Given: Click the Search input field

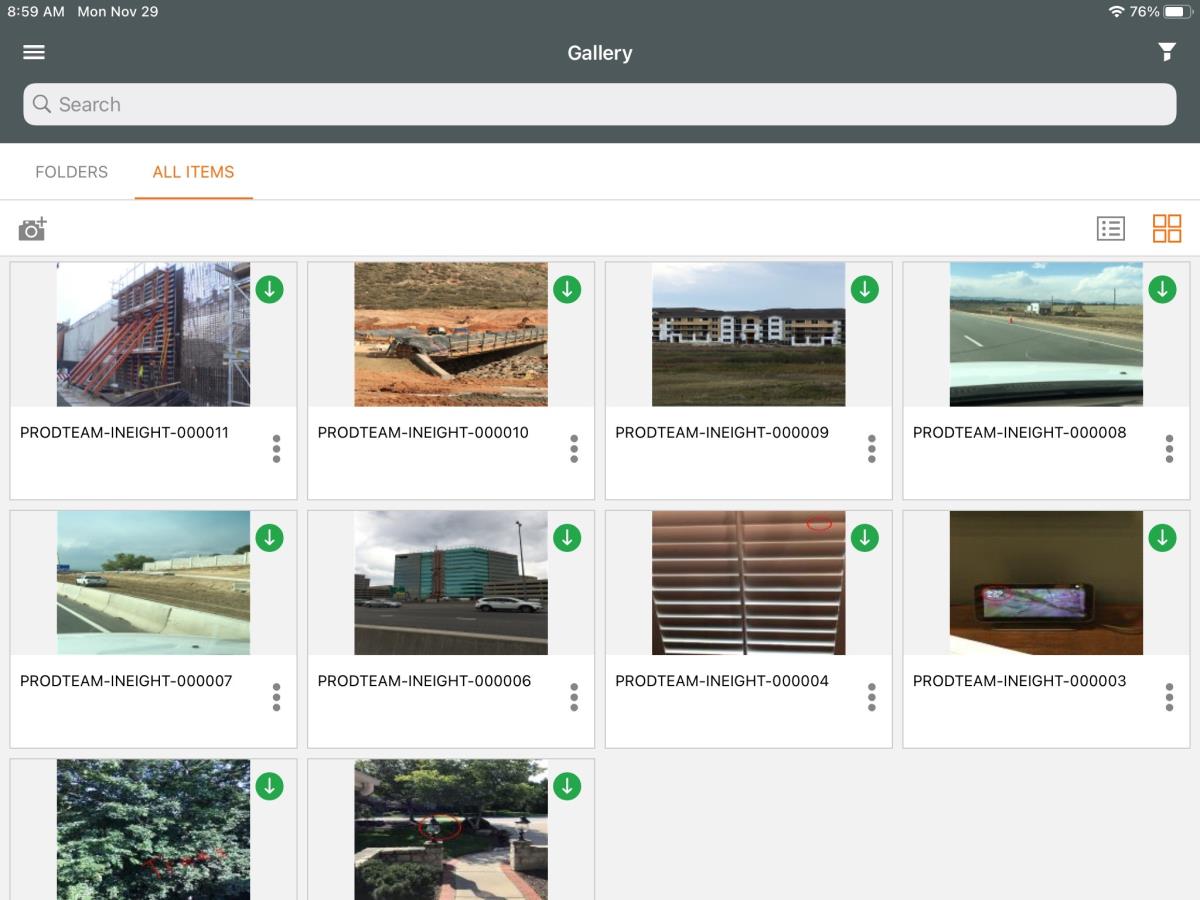Looking at the screenshot, I should [600, 104].
